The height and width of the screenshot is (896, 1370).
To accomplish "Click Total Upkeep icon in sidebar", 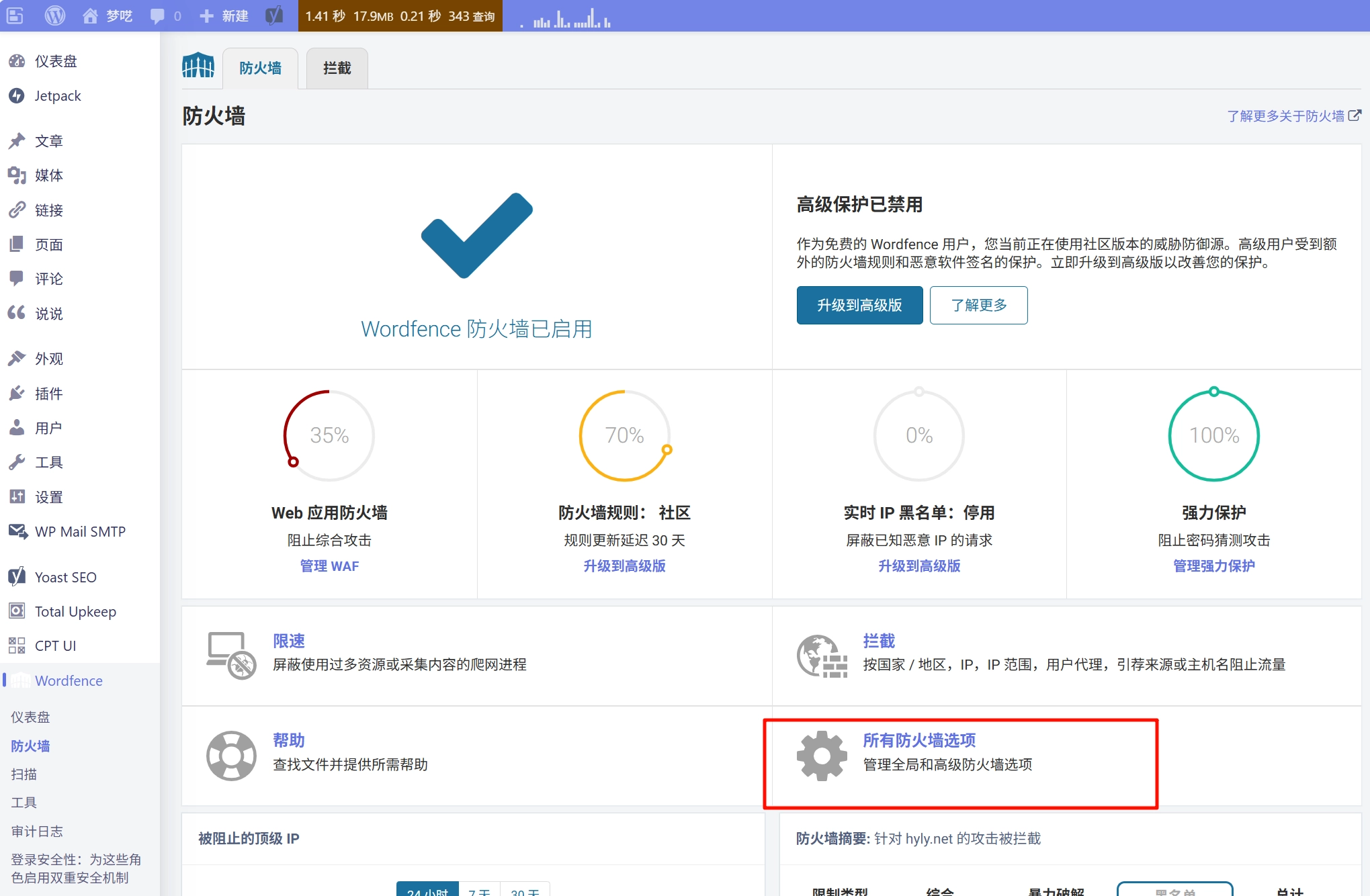I will point(17,611).
